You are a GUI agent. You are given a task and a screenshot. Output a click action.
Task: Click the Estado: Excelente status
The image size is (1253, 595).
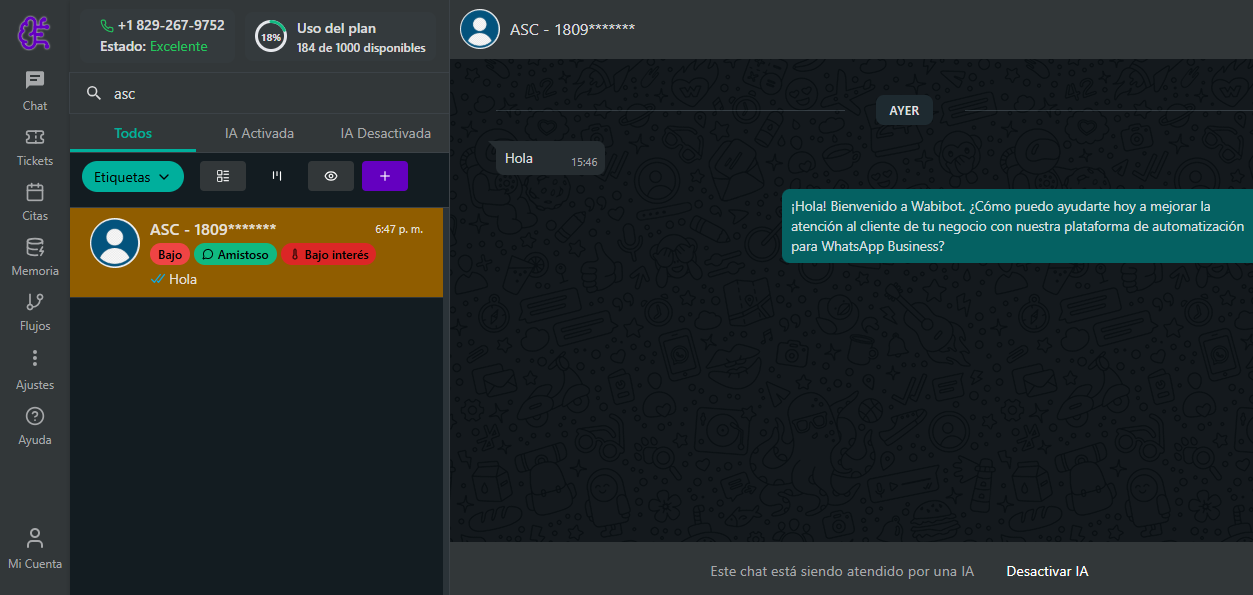click(154, 46)
